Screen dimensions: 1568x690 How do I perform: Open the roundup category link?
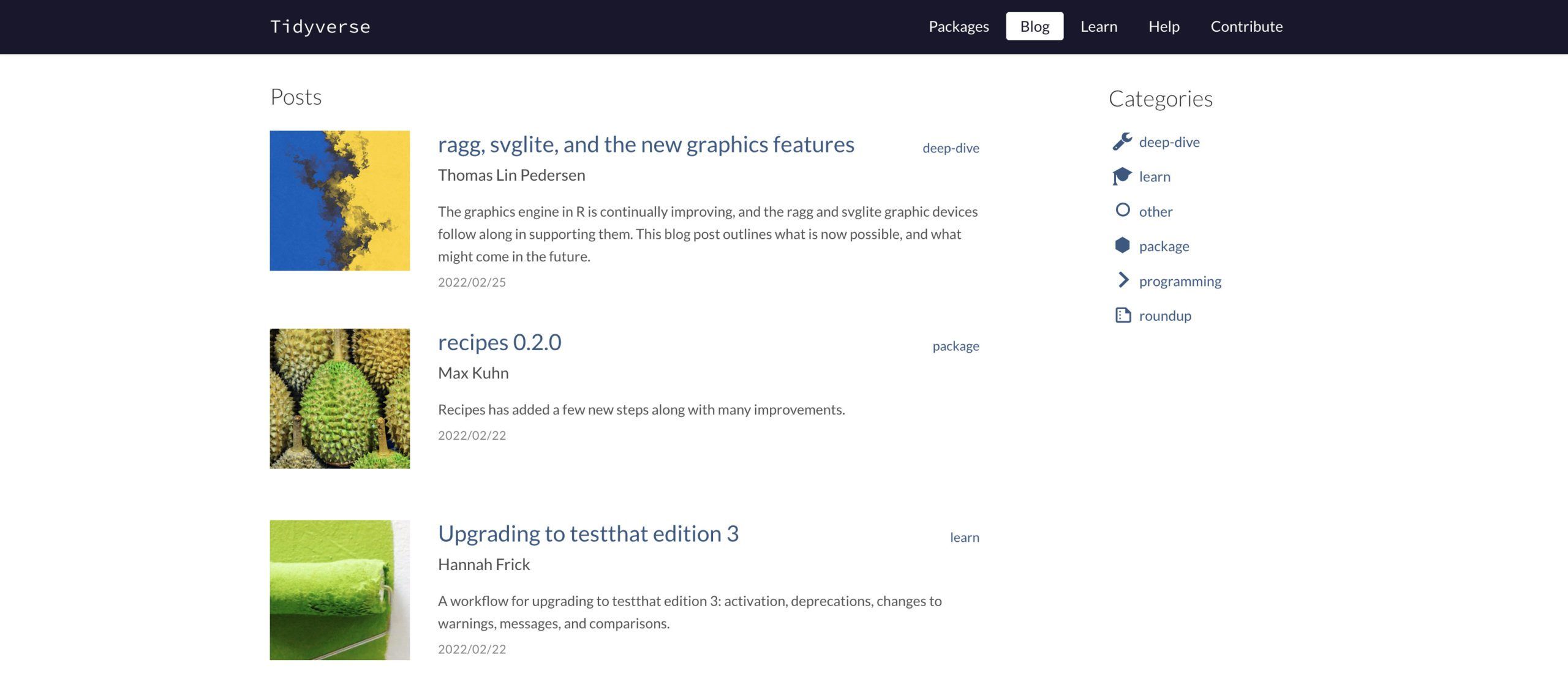tap(1165, 316)
